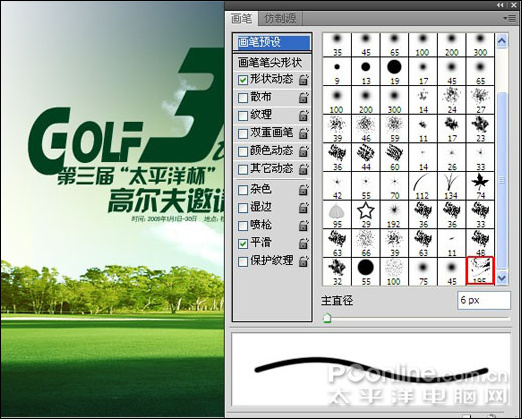Switch to the 画笔 tab
Image resolution: width=522 pixels, height=419 pixels.
[242, 18]
